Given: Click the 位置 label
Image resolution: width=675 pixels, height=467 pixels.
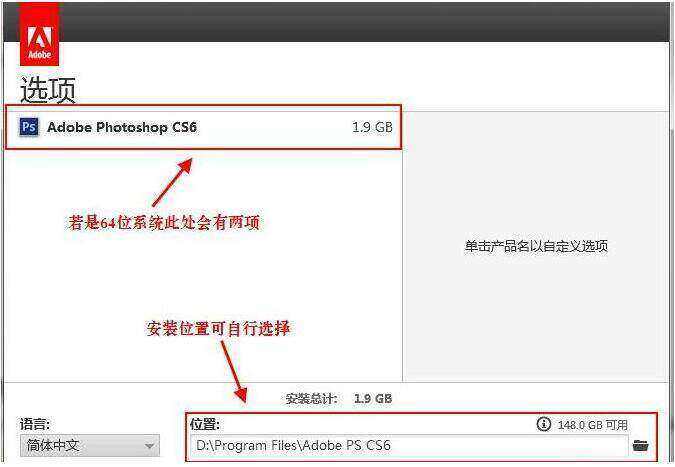Looking at the screenshot, I should (205, 424).
